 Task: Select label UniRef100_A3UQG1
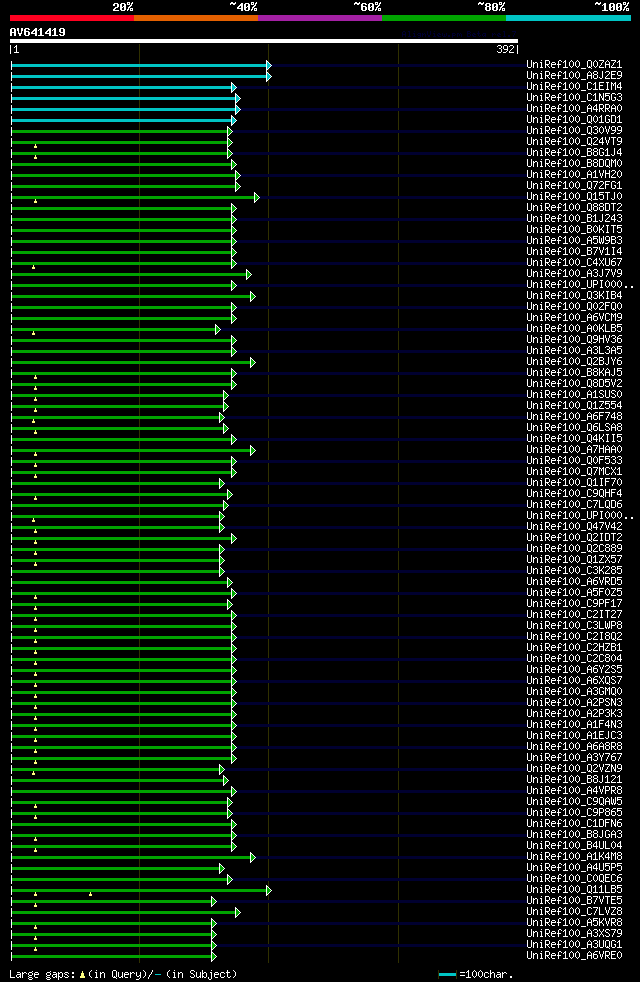point(574,944)
